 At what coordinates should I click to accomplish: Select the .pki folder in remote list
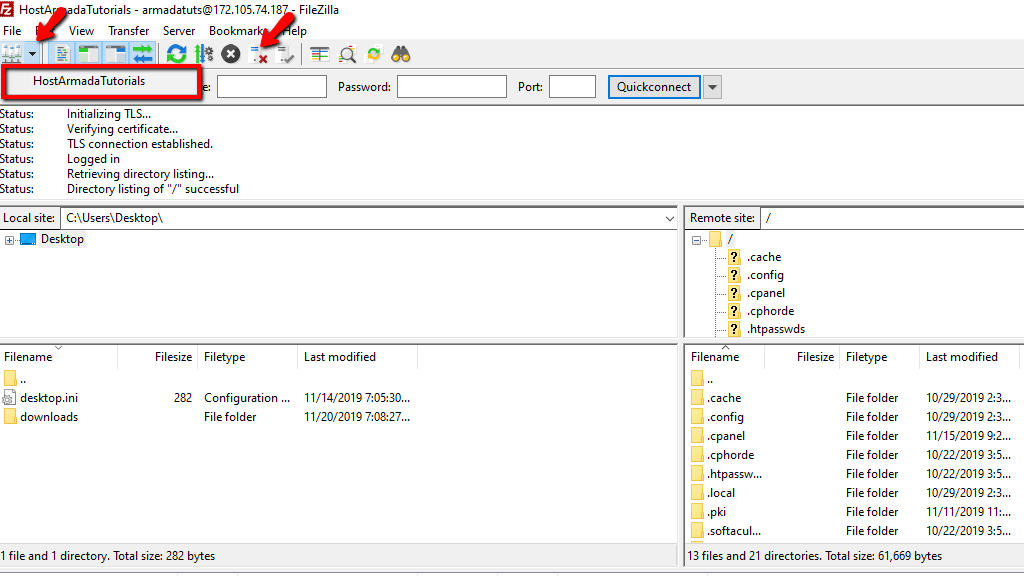(716, 512)
